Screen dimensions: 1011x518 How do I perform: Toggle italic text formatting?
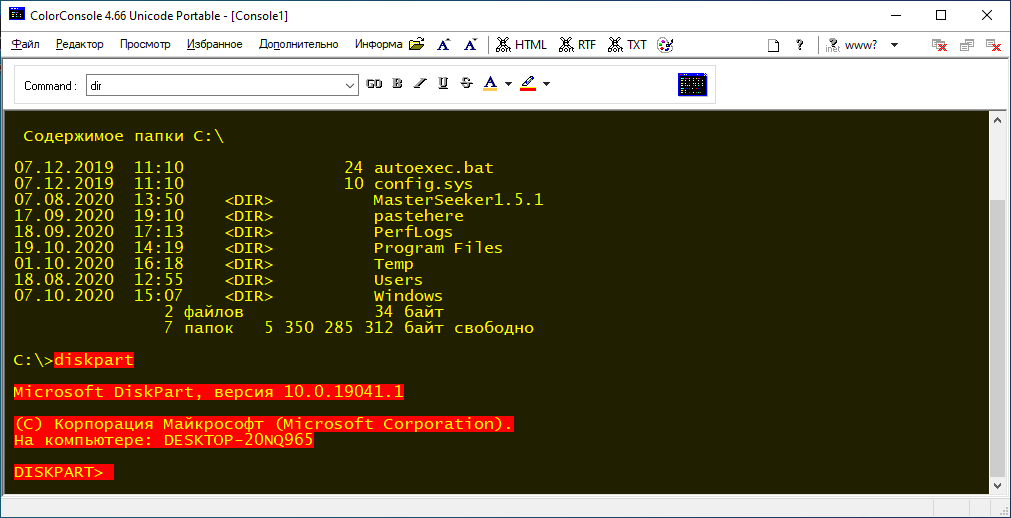coord(420,84)
